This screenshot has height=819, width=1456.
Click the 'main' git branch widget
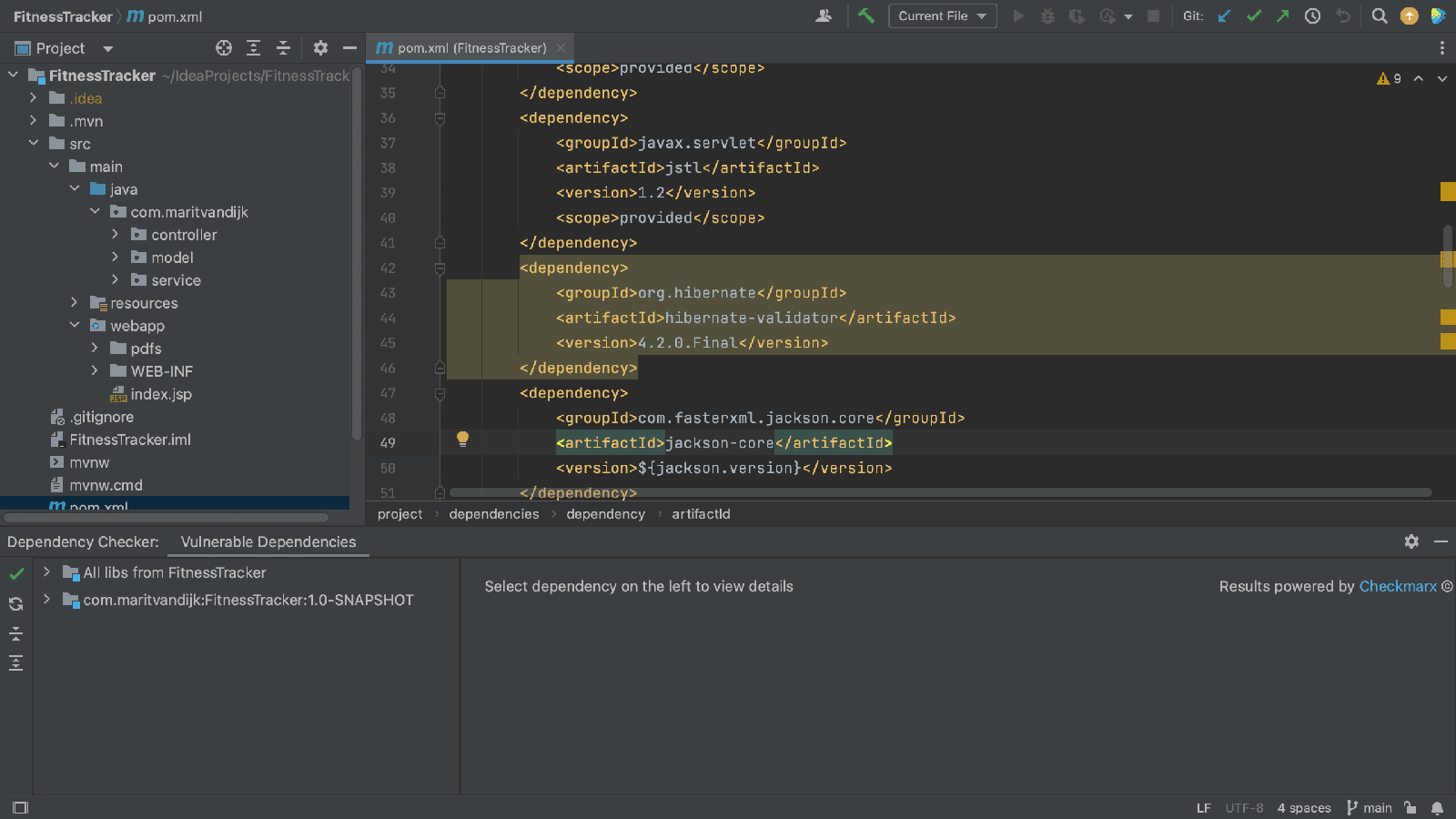(x=1370, y=808)
